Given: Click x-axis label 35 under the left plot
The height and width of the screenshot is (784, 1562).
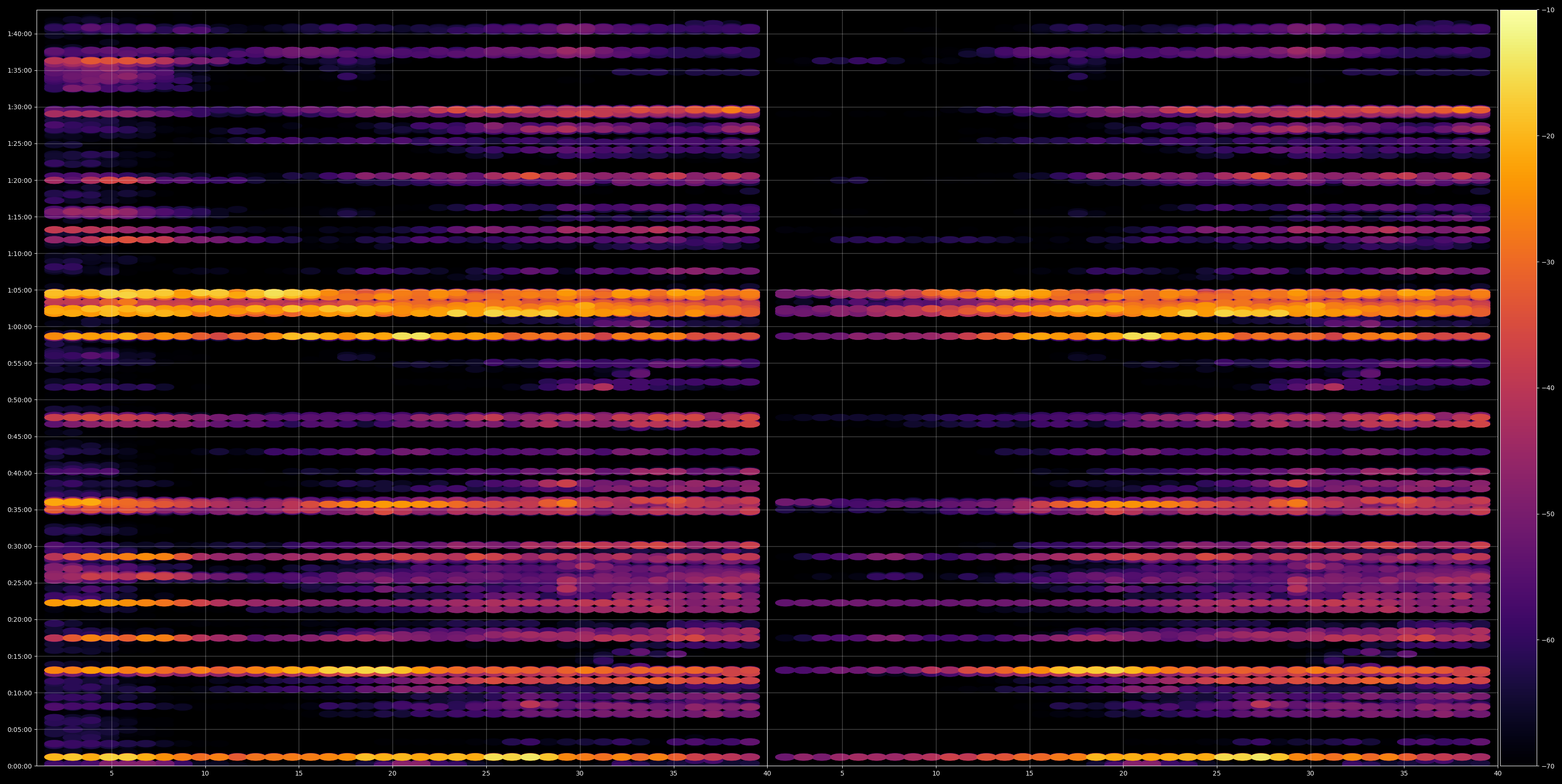Looking at the screenshot, I should pyautogui.click(x=674, y=774).
